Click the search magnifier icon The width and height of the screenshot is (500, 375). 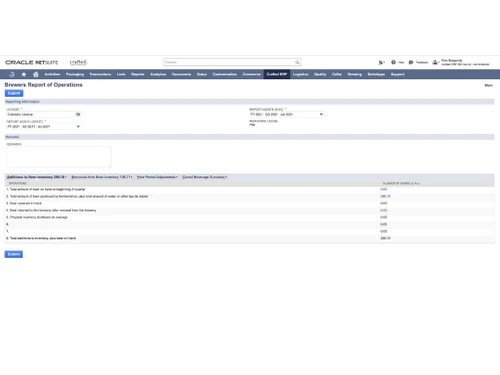(297, 62)
